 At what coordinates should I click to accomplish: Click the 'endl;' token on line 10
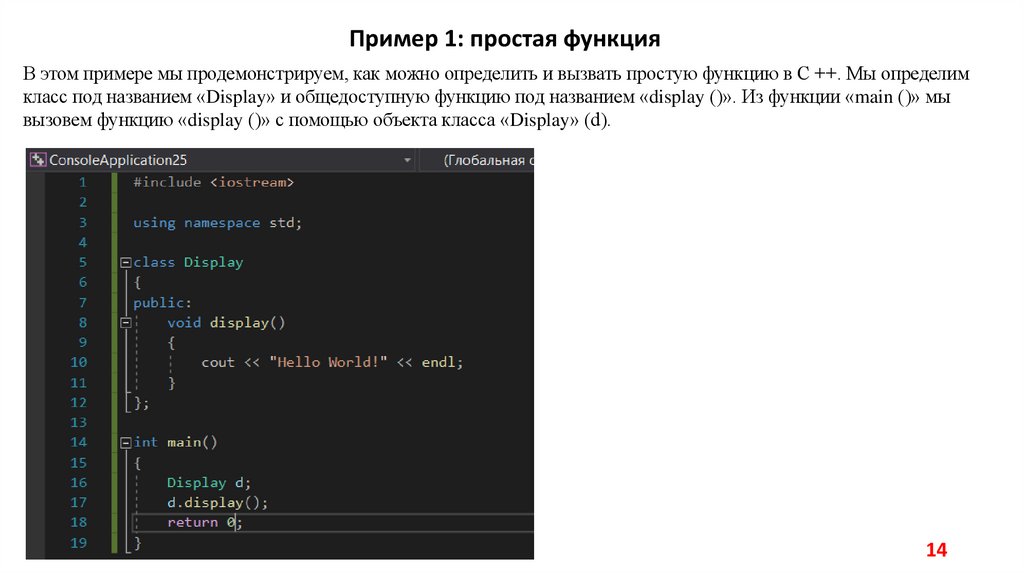442,362
